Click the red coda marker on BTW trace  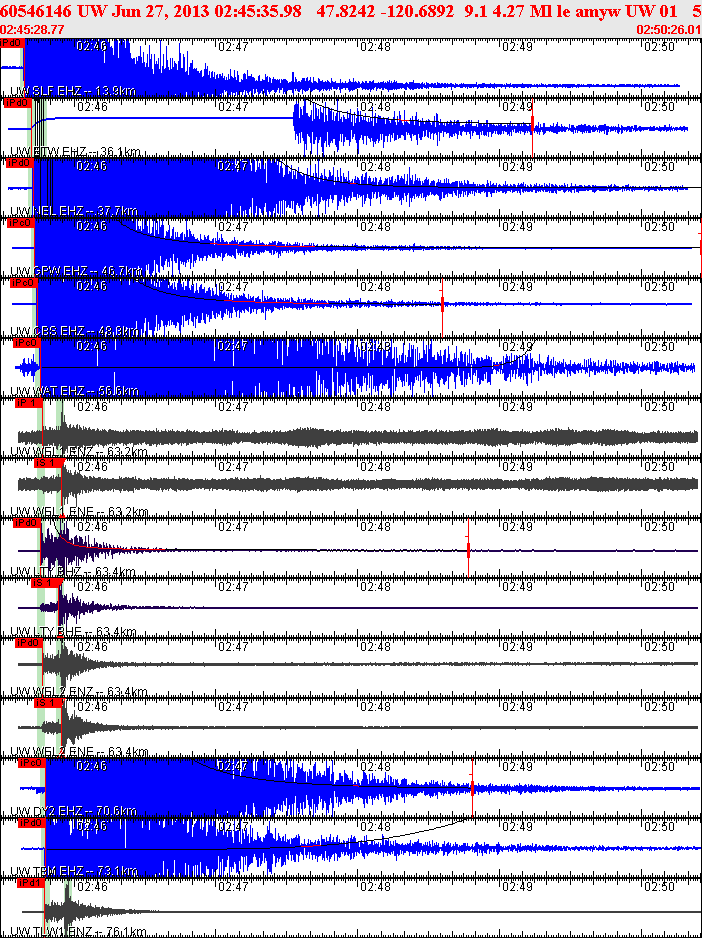[532, 127]
